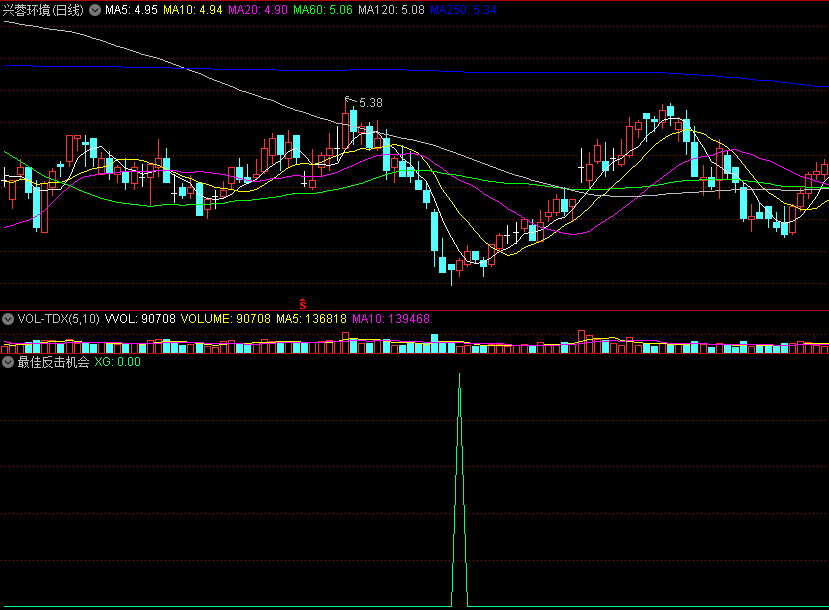
Task: Select the MA5: 4.95 indicator value
Action: tap(131, 10)
